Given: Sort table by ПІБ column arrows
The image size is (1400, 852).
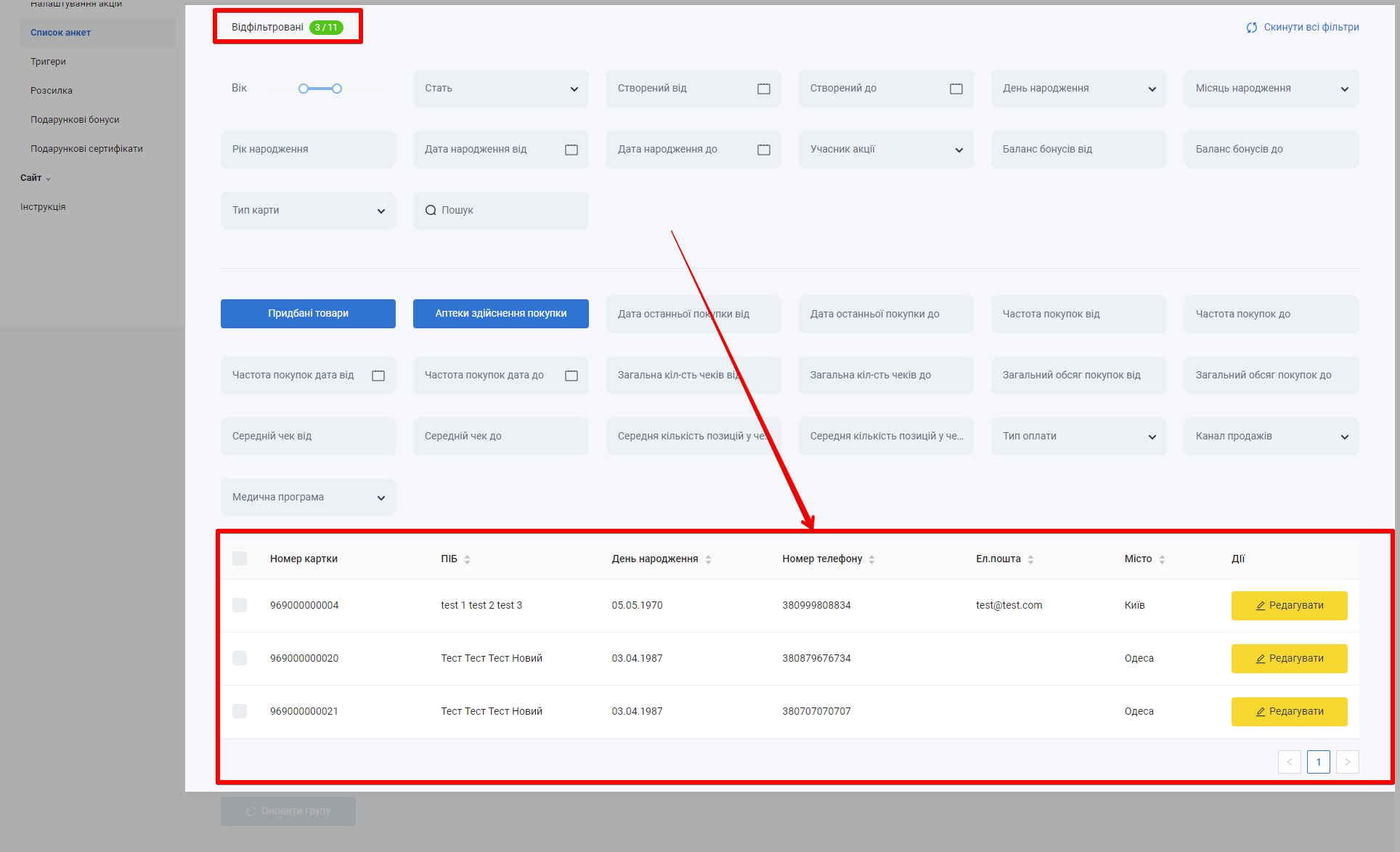Looking at the screenshot, I should pos(467,559).
